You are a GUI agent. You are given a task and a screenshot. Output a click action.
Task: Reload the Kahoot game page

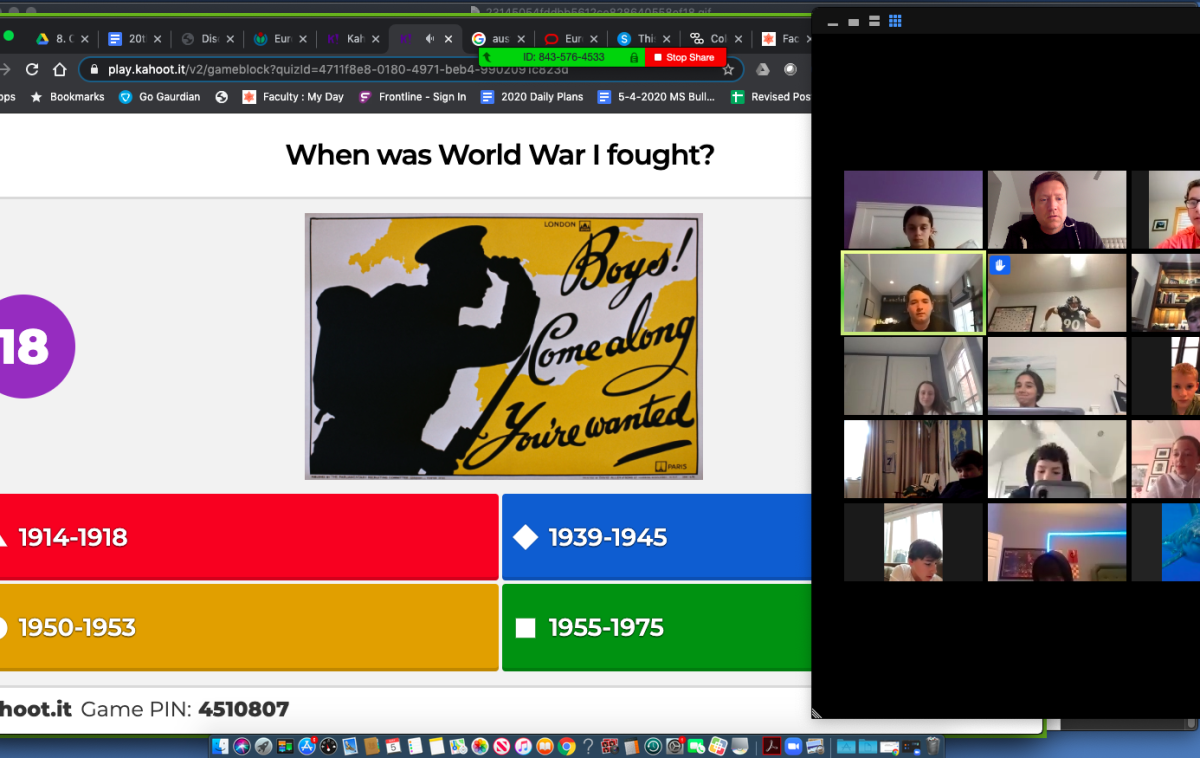(x=31, y=71)
